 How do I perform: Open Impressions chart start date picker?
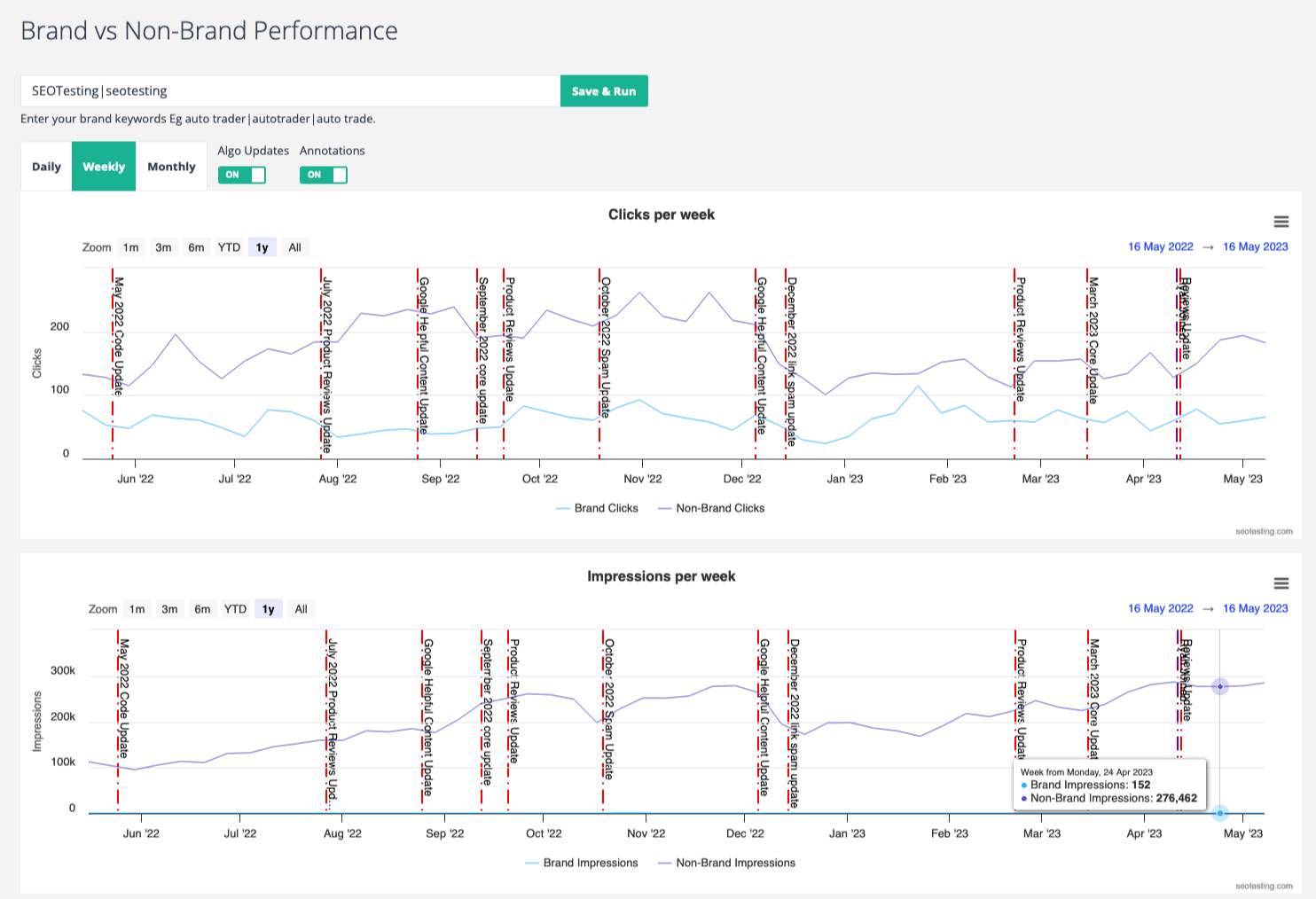click(1160, 608)
